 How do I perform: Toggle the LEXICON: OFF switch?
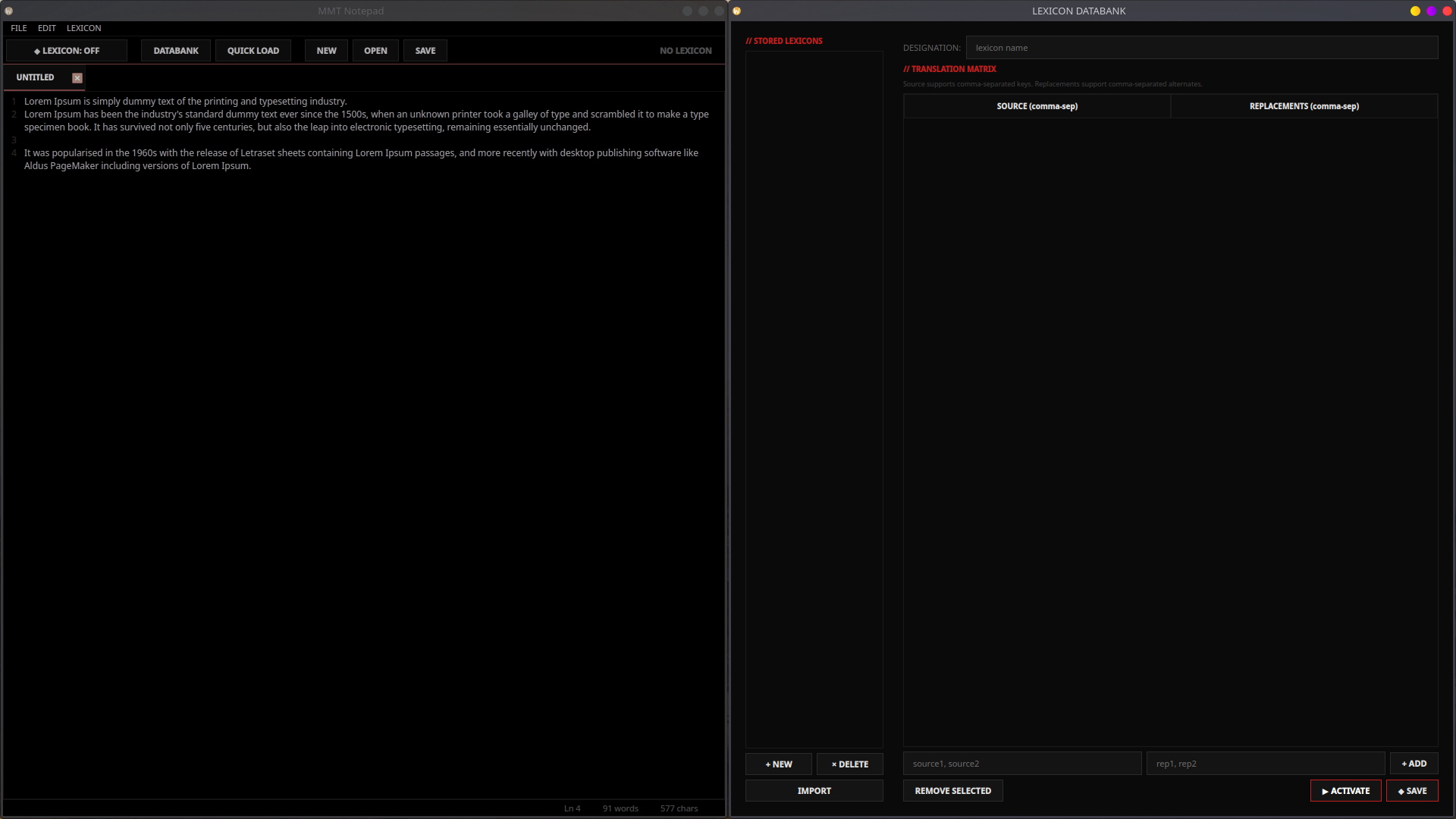point(66,50)
